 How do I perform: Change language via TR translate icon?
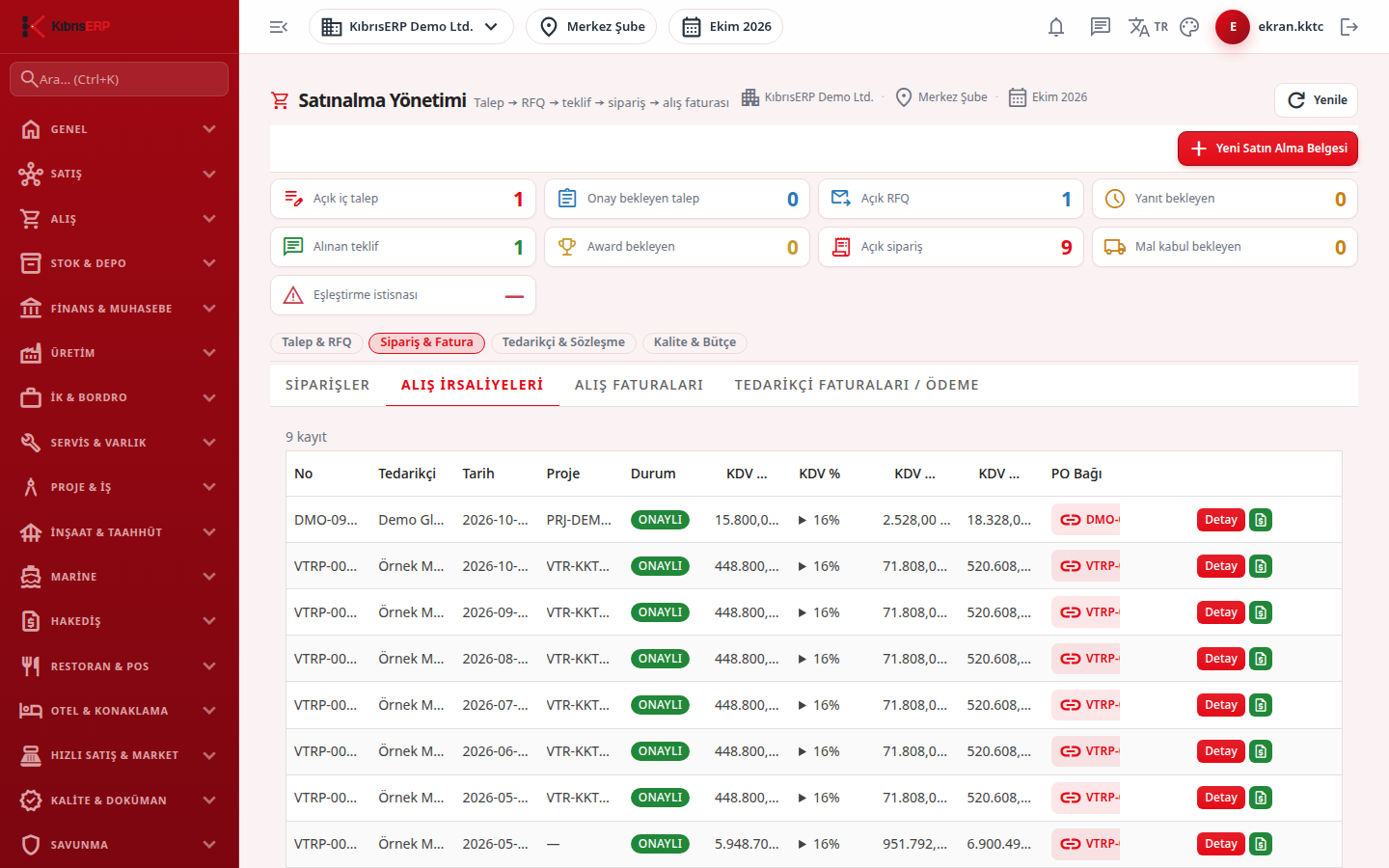pos(1148,27)
